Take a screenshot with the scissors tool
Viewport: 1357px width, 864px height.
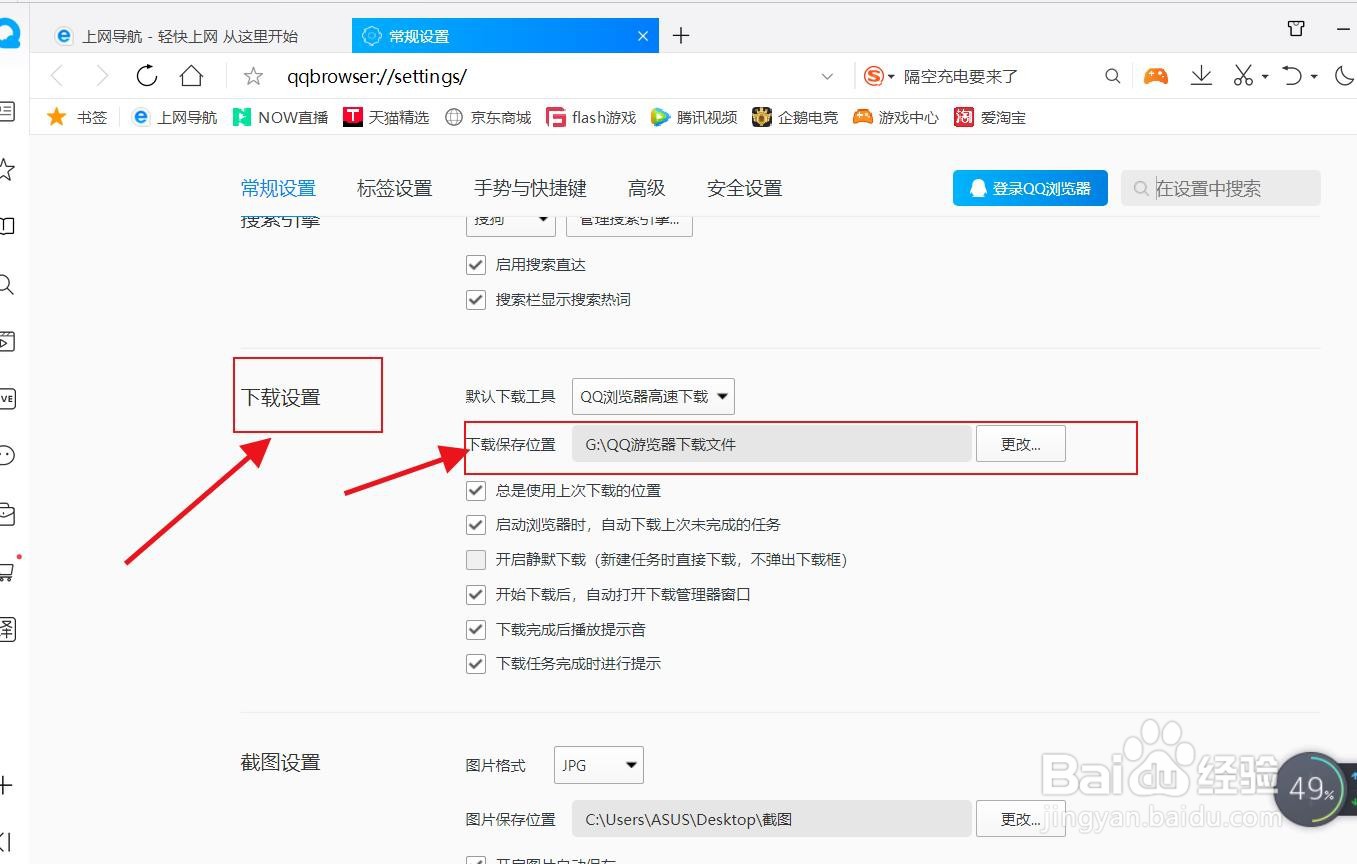[1243, 75]
